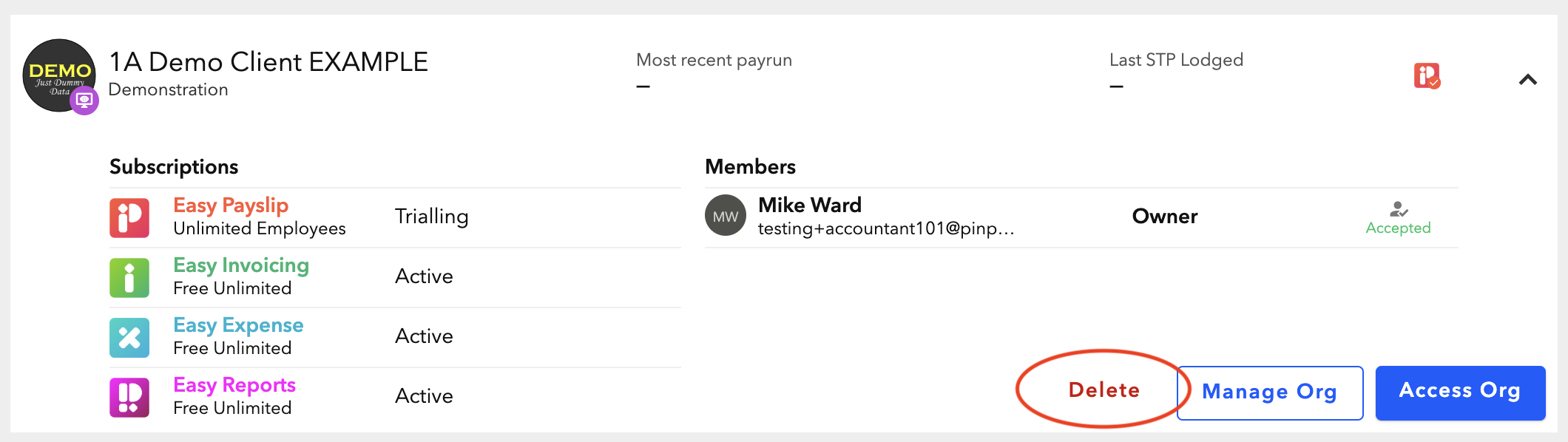Open the Easy Payslip subscription link

coord(231,205)
